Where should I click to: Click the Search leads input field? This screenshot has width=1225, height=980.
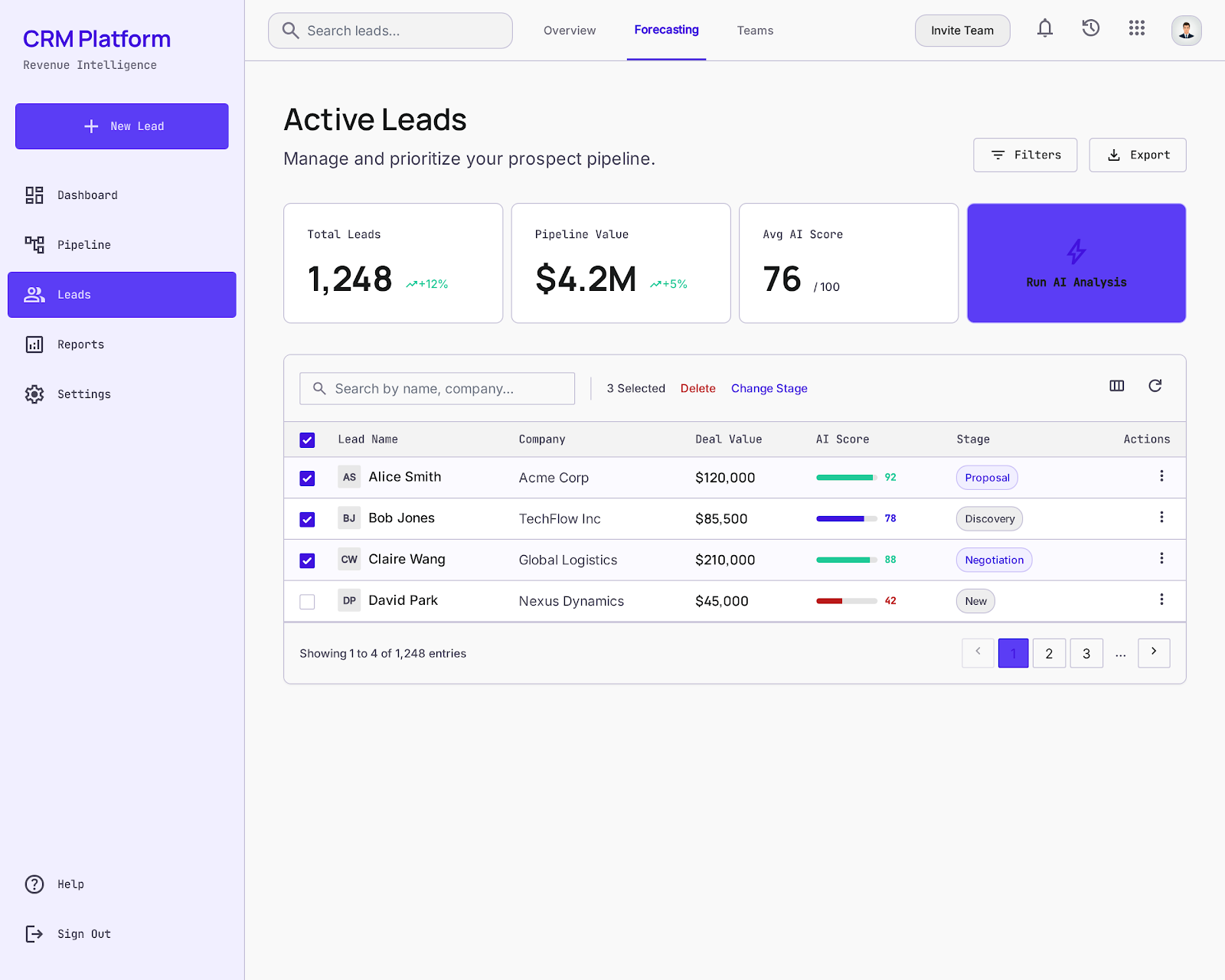point(390,31)
